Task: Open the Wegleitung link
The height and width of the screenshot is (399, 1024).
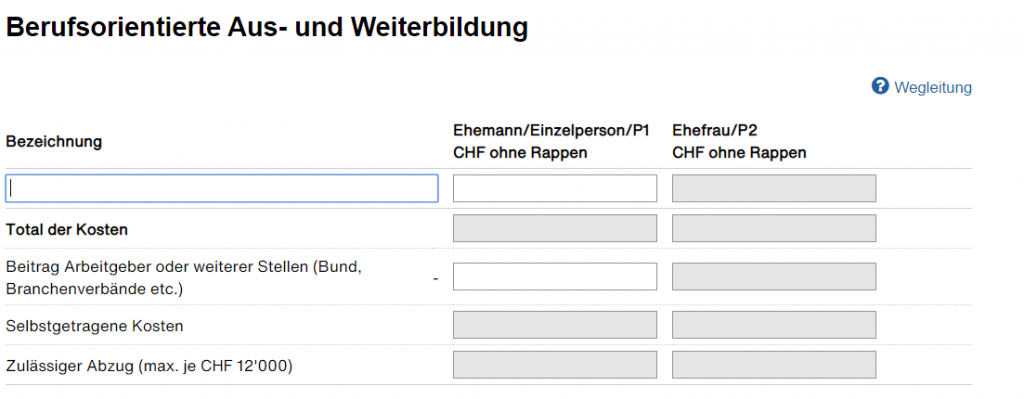Action: point(933,87)
